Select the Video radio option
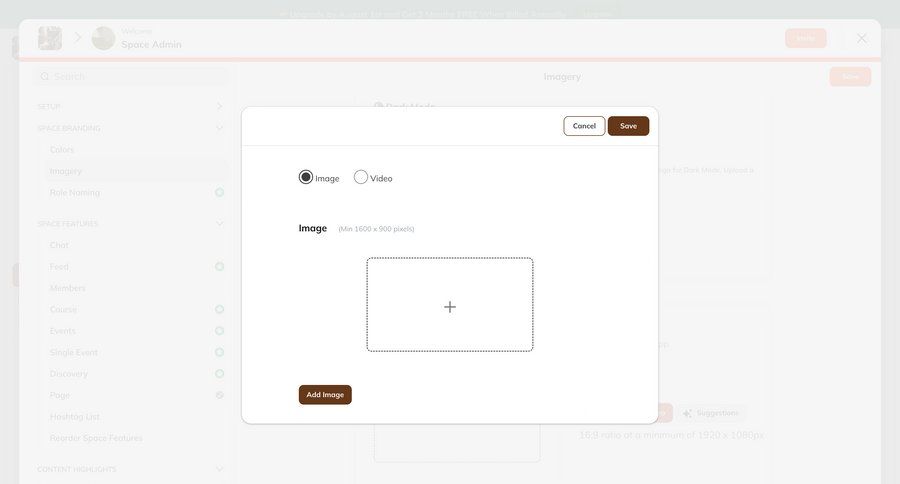 [360, 177]
